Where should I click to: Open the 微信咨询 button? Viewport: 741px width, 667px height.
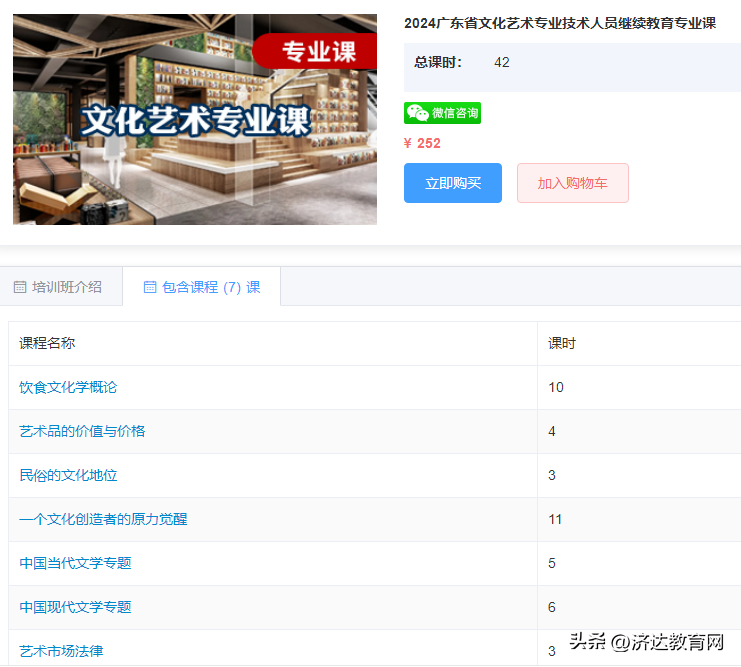(442, 113)
